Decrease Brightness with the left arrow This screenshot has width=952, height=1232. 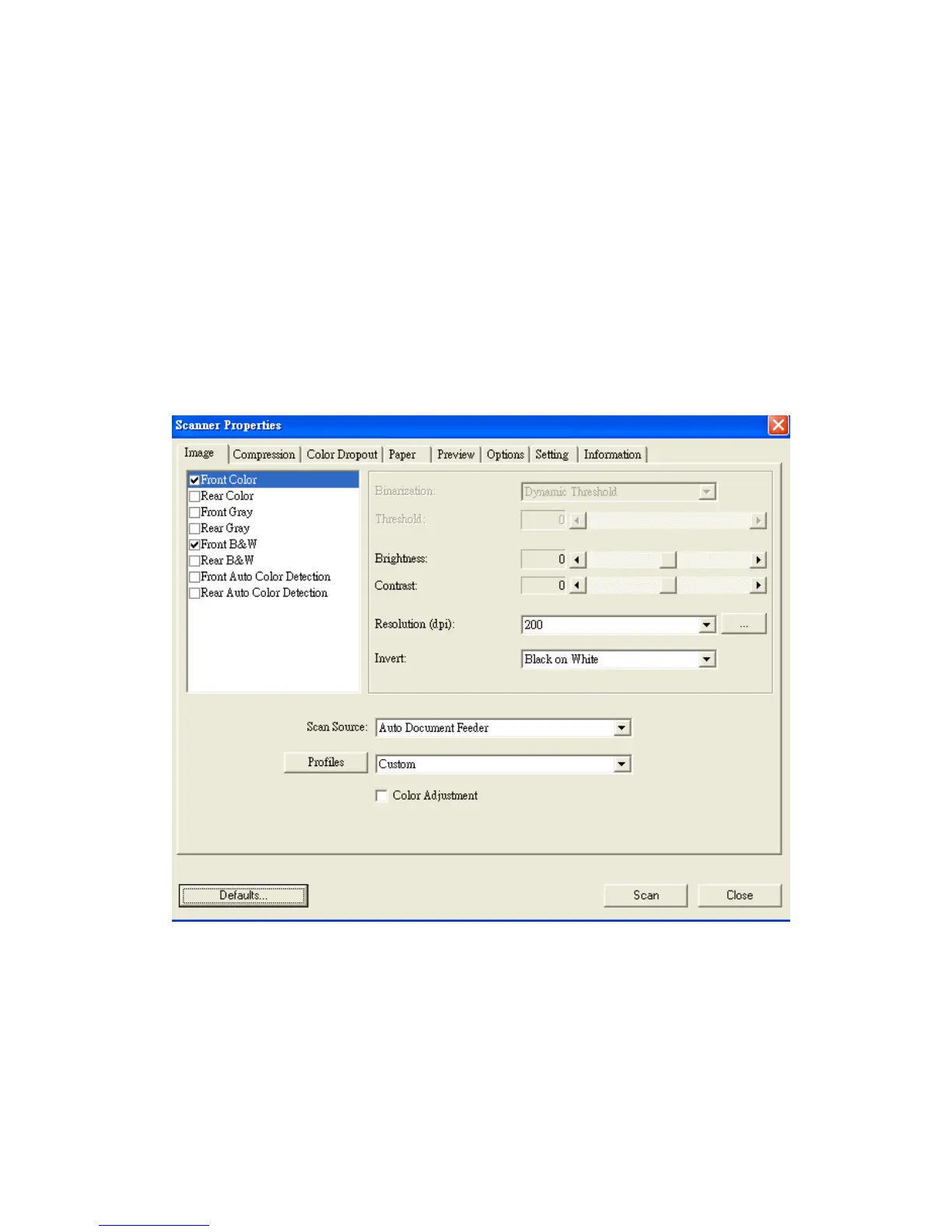[x=578, y=560]
